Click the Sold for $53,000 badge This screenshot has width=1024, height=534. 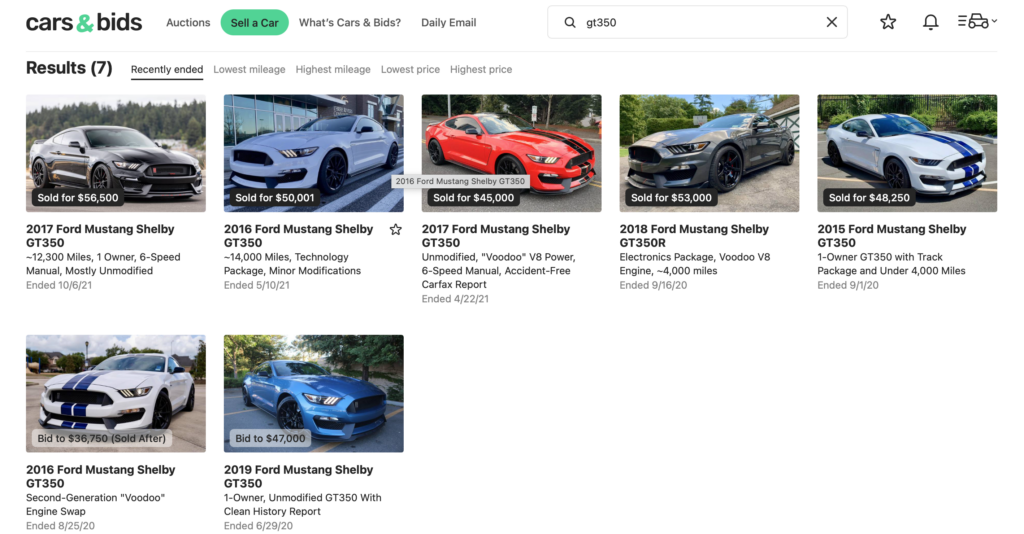tap(671, 198)
